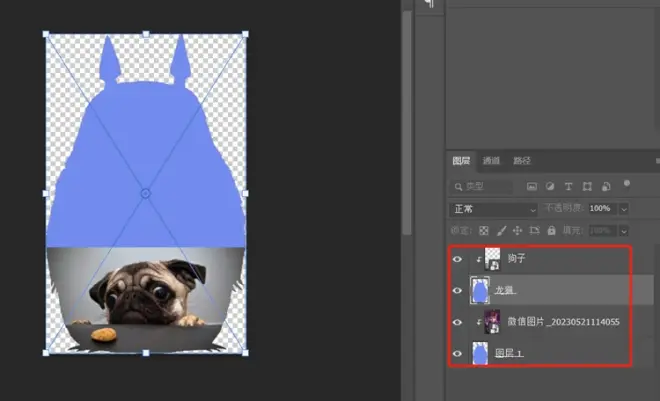The width and height of the screenshot is (660, 401).
Task: Click clipping mask arrow on 狗子 layer
Action: pyautogui.click(x=479, y=260)
